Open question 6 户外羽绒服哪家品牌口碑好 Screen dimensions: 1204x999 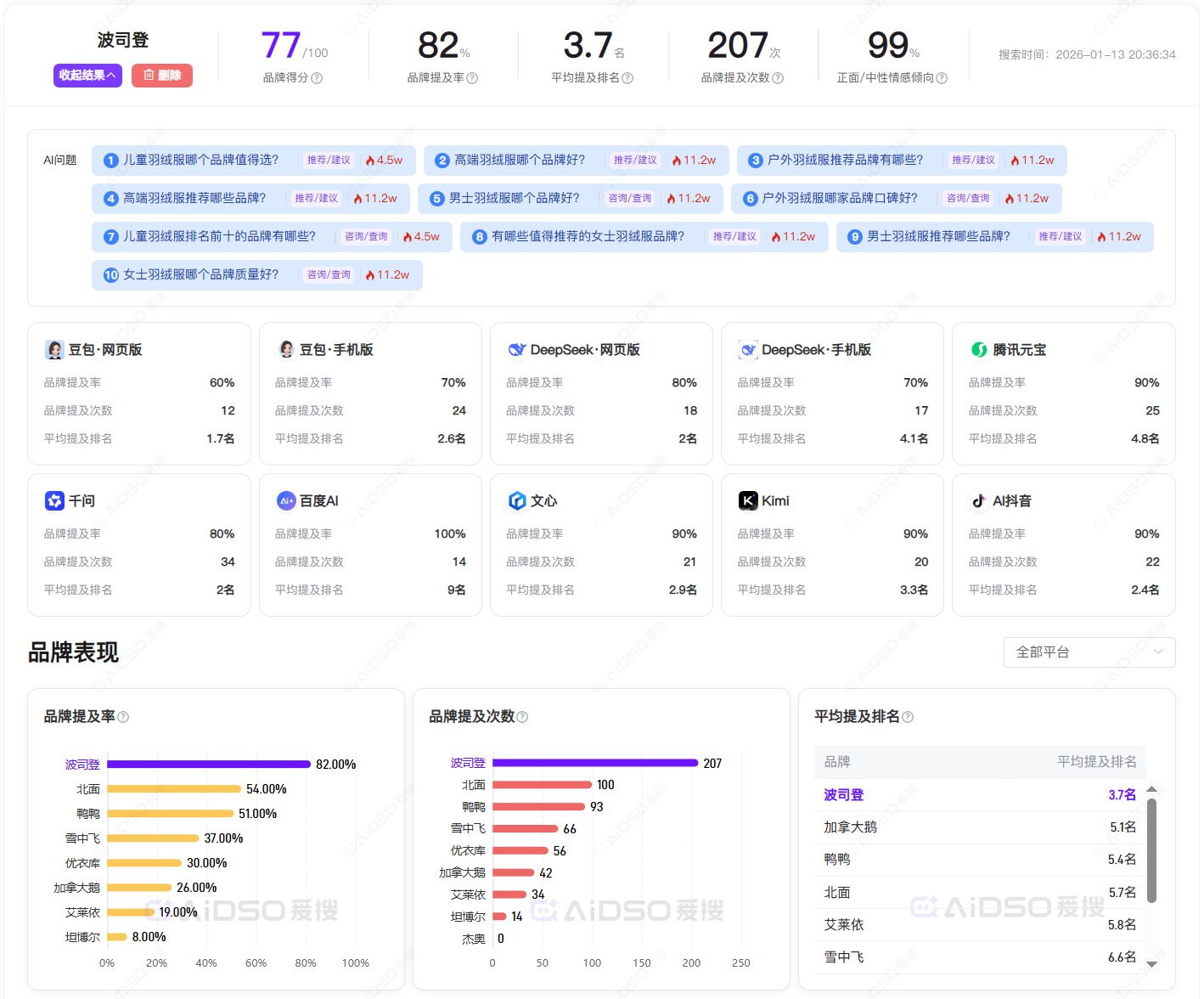[839, 198]
